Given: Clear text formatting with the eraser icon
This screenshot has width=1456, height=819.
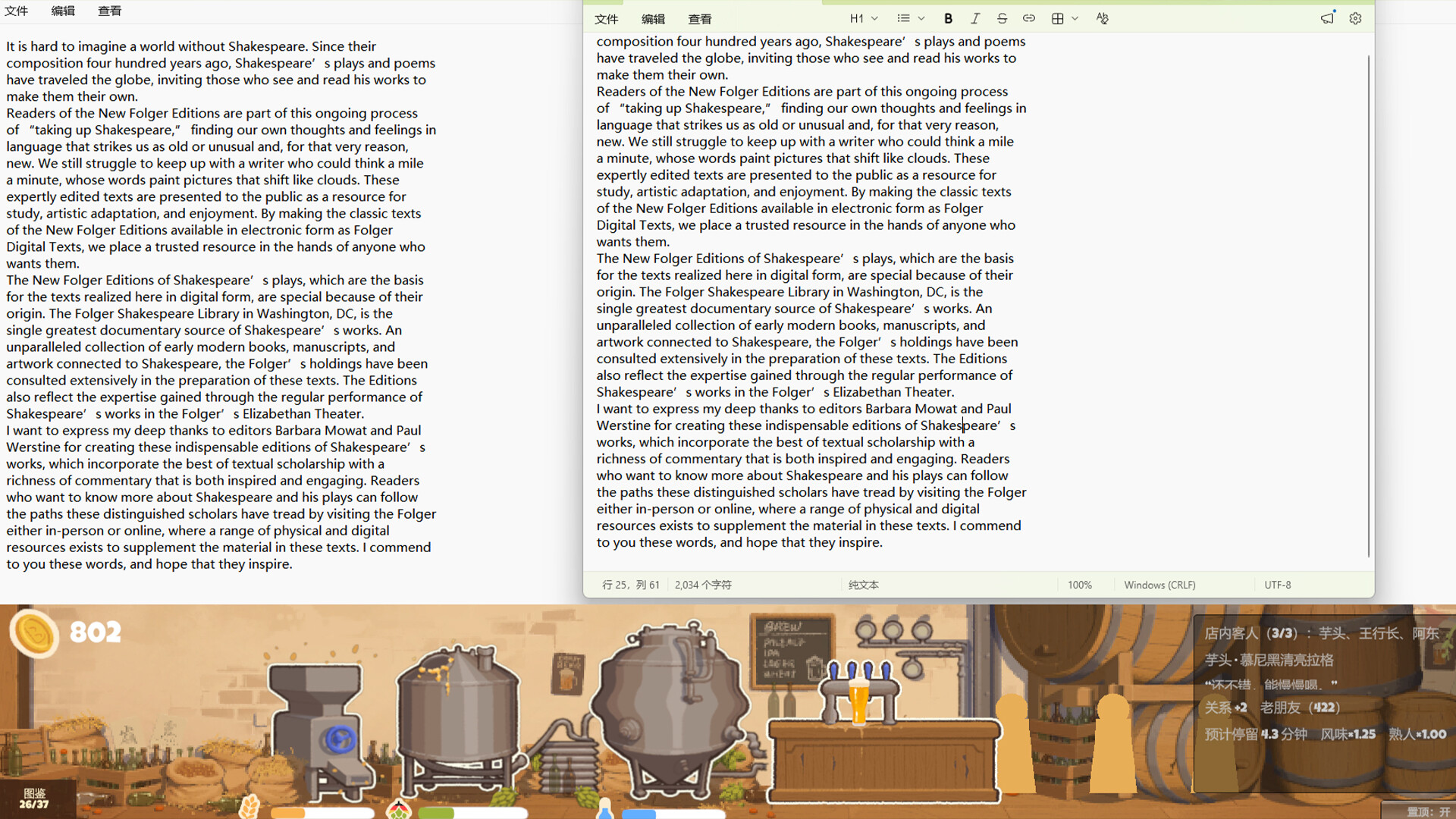Looking at the screenshot, I should point(1102,18).
